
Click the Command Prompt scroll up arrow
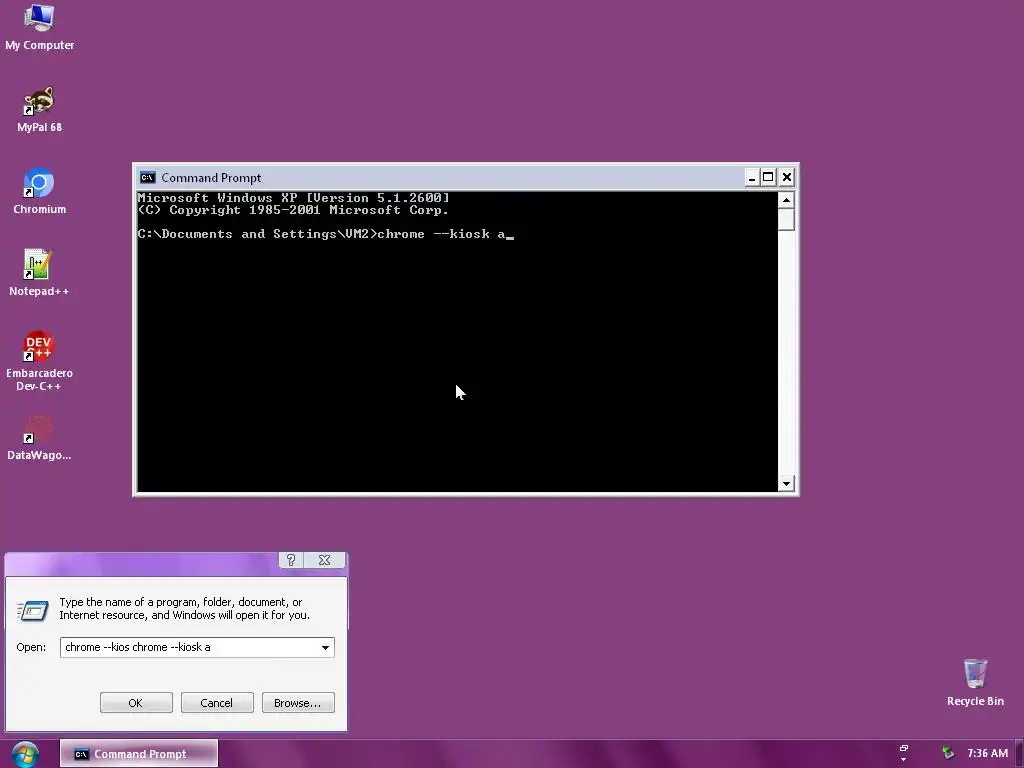(x=786, y=200)
